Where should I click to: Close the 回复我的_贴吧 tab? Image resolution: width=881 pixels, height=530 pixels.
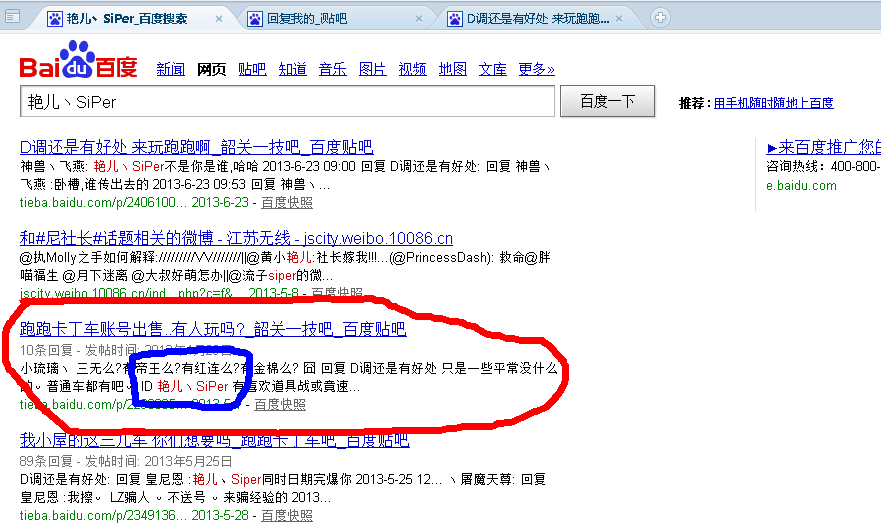(x=419, y=19)
